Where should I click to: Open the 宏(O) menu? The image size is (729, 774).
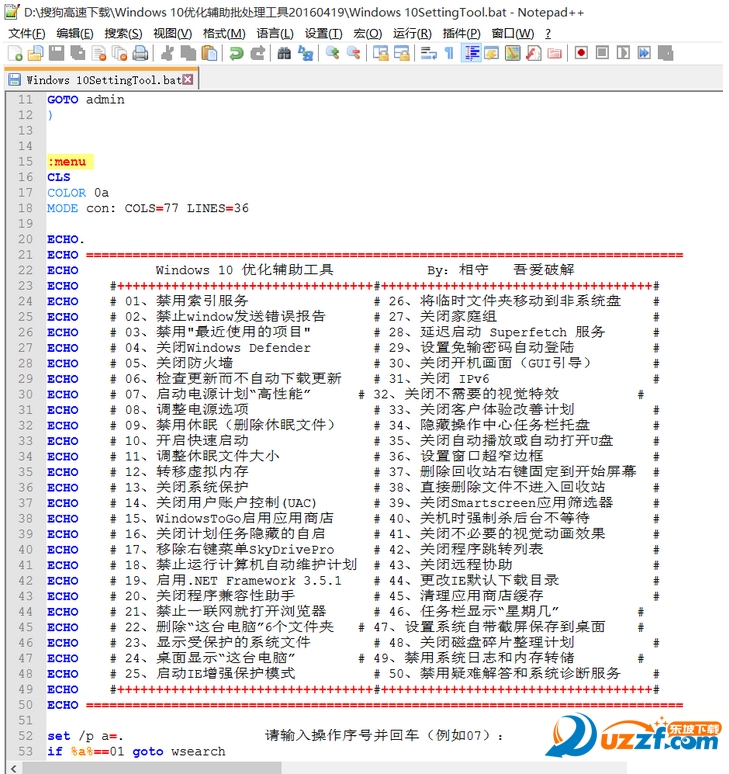[x=368, y=34]
